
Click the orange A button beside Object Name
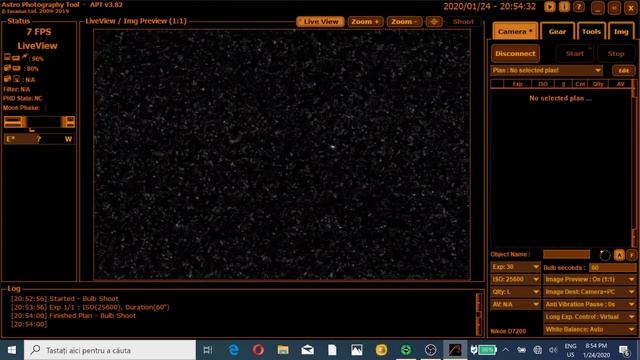pos(619,255)
